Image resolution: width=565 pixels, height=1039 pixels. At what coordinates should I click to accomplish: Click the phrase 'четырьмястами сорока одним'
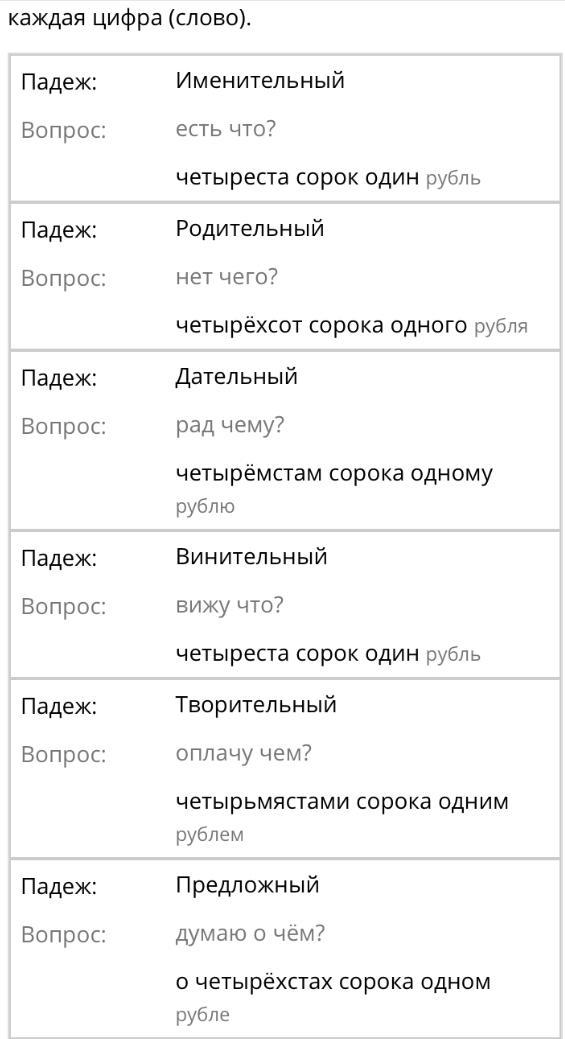click(x=342, y=801)
